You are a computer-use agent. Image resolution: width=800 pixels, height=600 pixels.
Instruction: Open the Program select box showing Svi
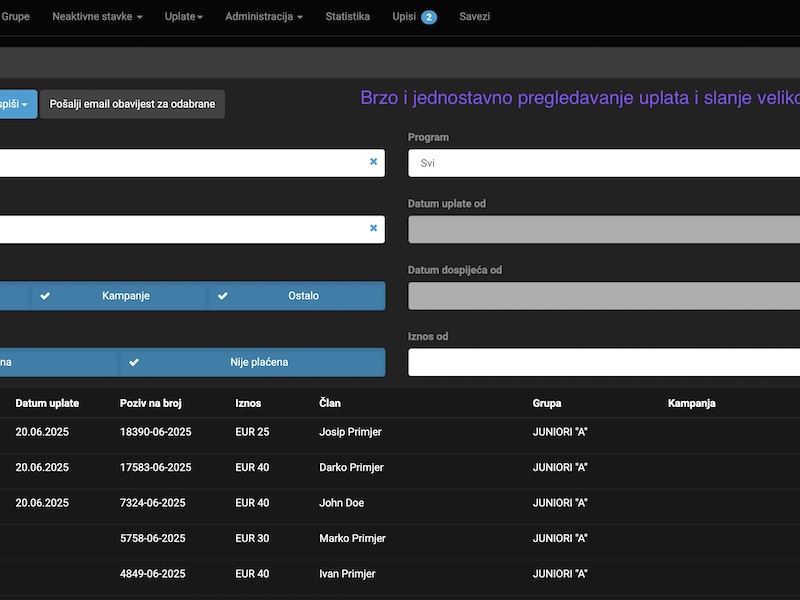604,163
